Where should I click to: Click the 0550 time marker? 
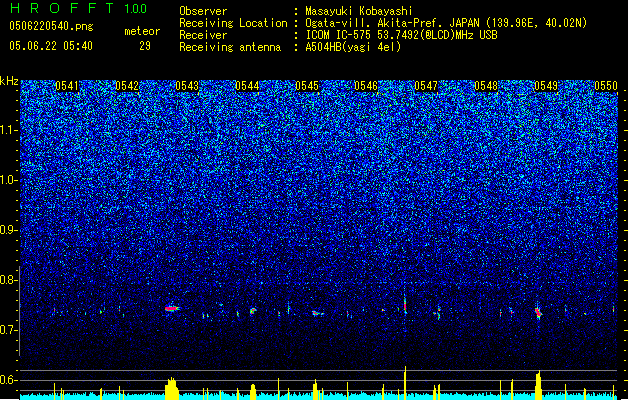point(606,86)
